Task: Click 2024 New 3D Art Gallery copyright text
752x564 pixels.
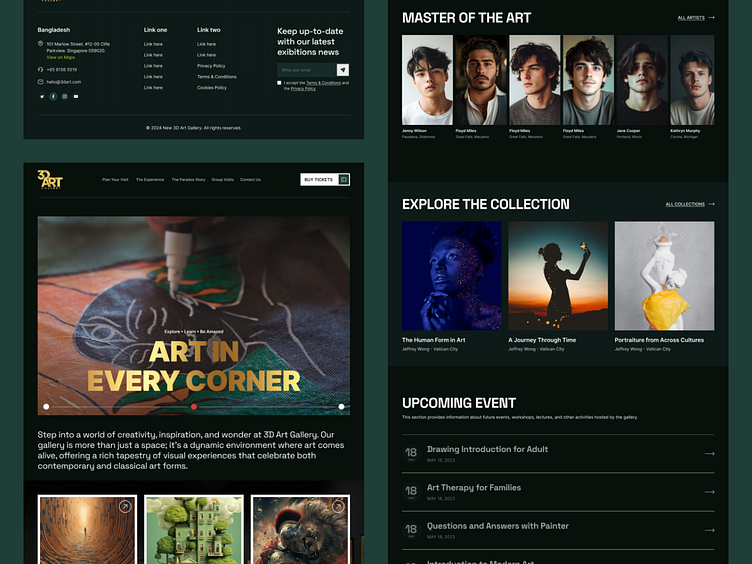Action: click(x=194, y=128)
